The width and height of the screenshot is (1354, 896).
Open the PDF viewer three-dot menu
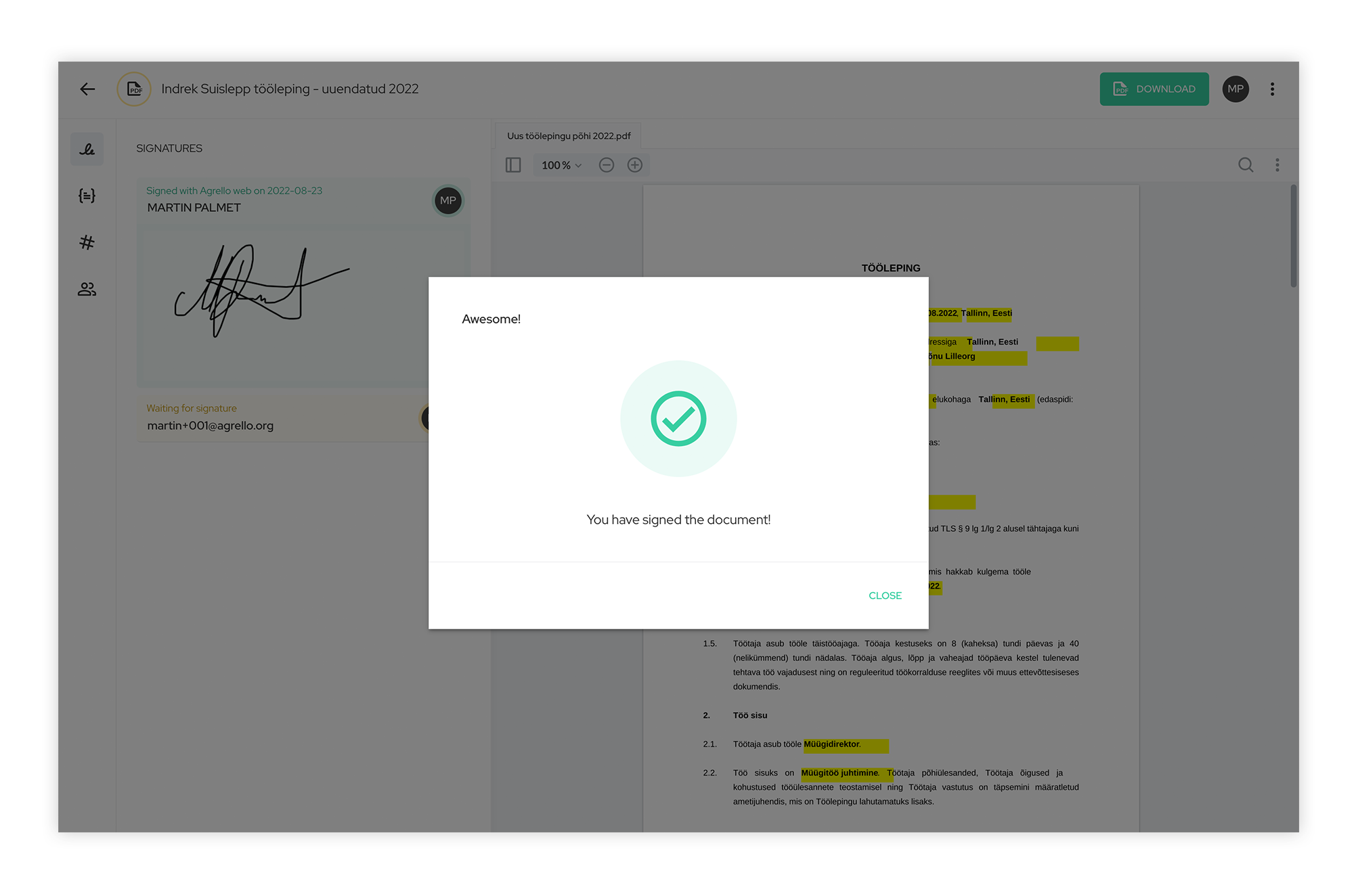(x=1277, y=165)
